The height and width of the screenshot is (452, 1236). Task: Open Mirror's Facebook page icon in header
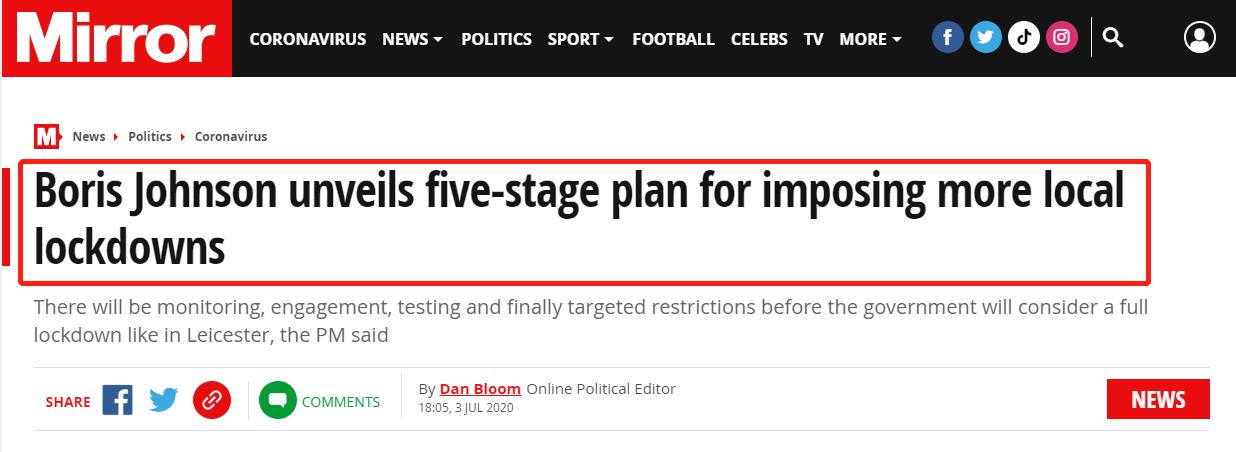(x=948, y=39)
